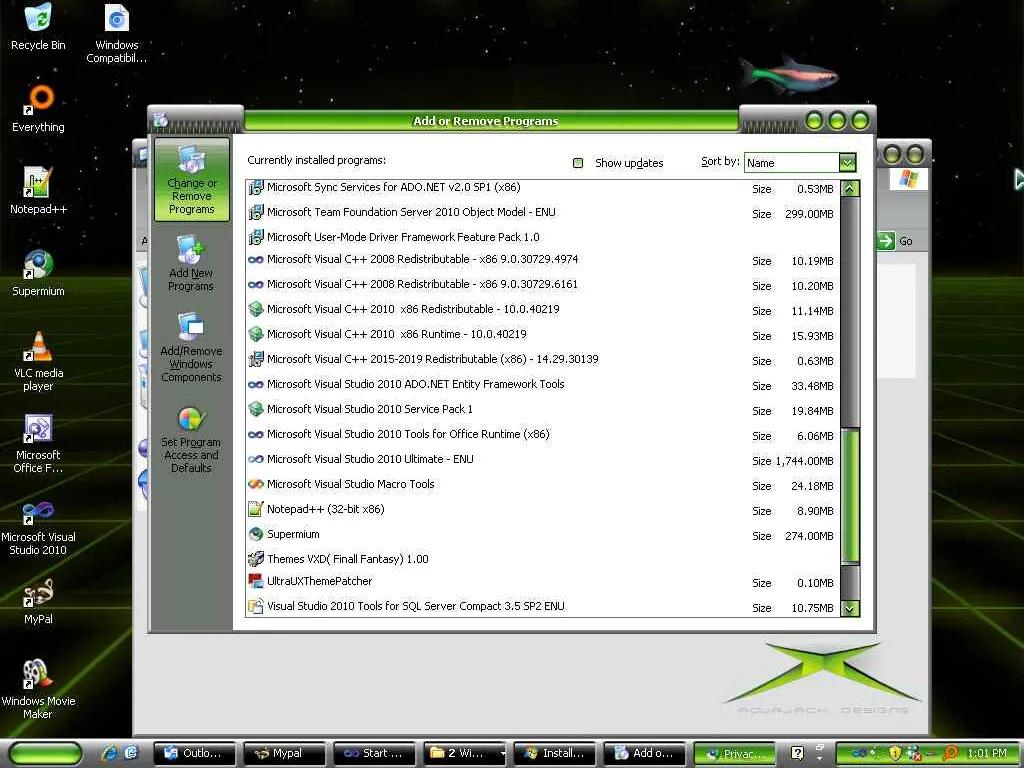Switch to Outlook taskbar button

point(195,753)
